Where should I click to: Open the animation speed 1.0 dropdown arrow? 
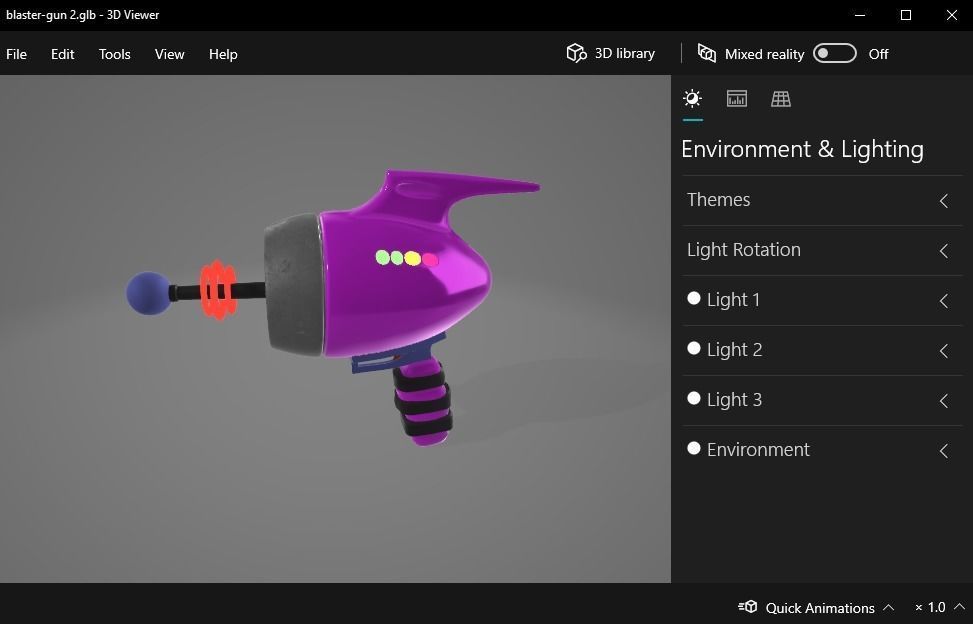959,607
